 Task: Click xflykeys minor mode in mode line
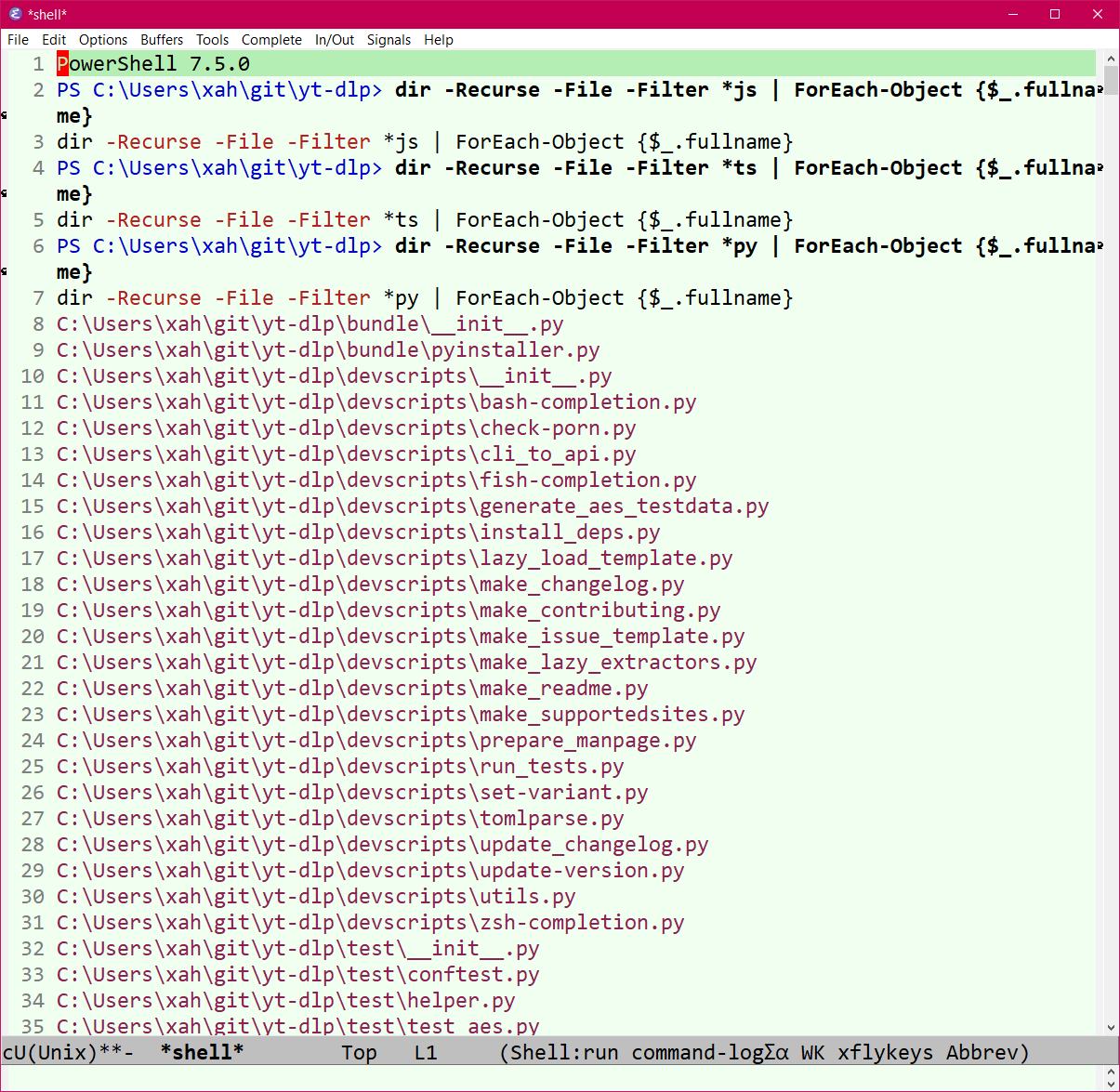[885, 1052]
